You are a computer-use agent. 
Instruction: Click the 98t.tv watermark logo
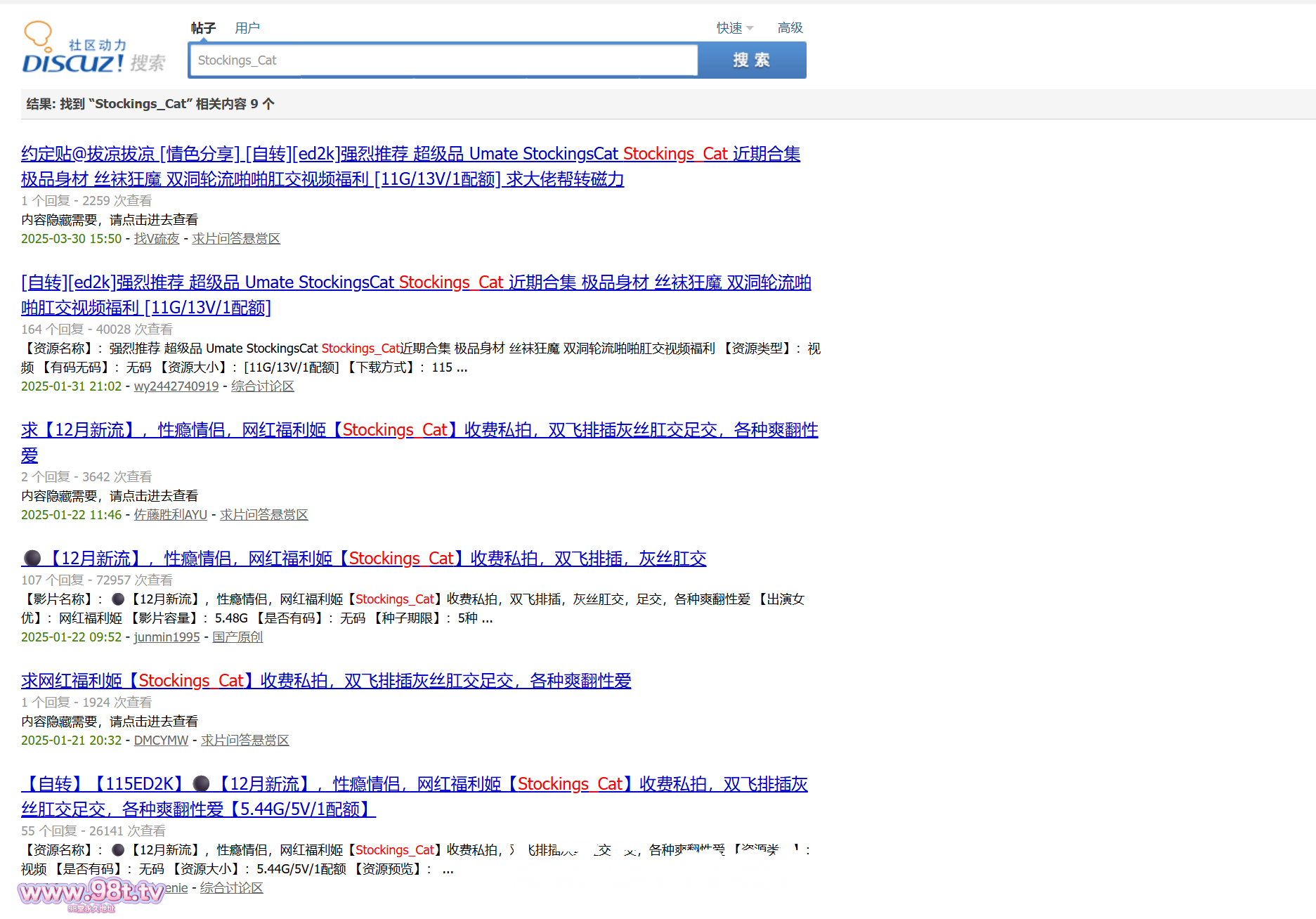(x=91, y=893)
